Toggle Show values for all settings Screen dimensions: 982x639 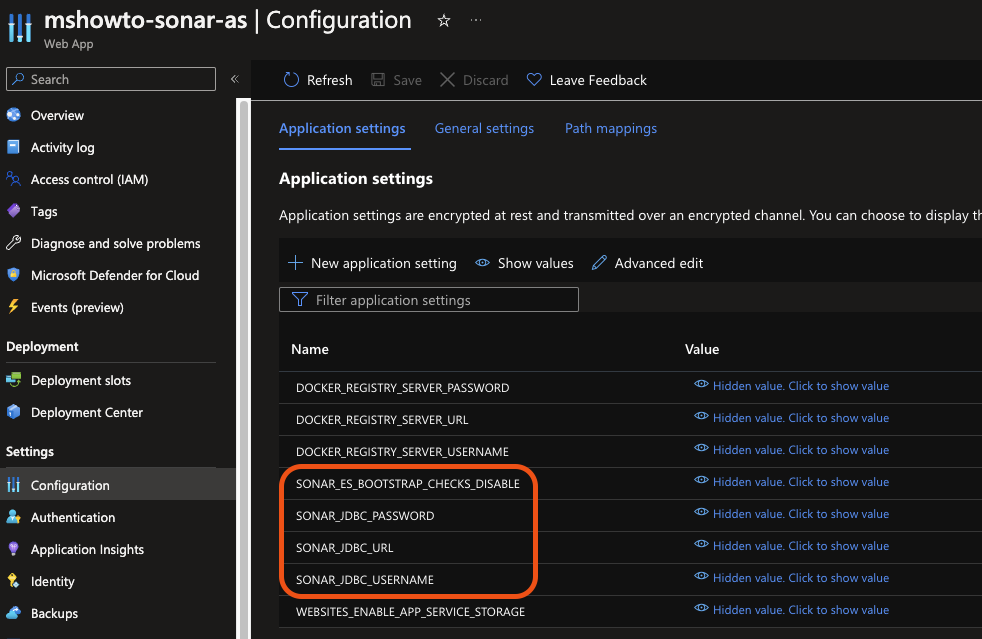click(x=524, y=263)
